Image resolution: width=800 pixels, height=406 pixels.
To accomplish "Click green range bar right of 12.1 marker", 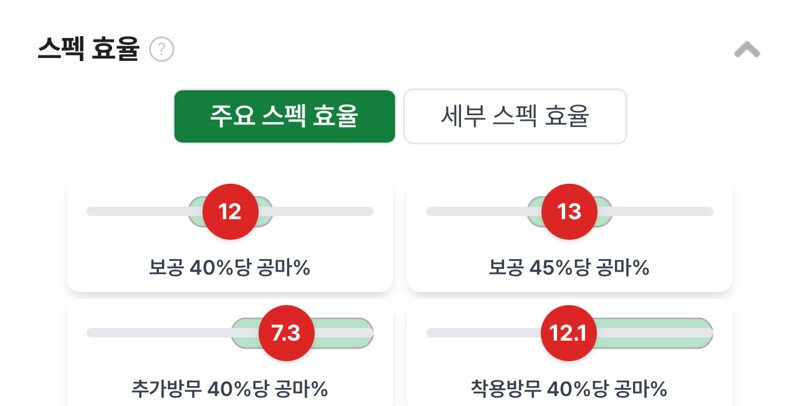I will pyautogui.click(x=655, y=333).
